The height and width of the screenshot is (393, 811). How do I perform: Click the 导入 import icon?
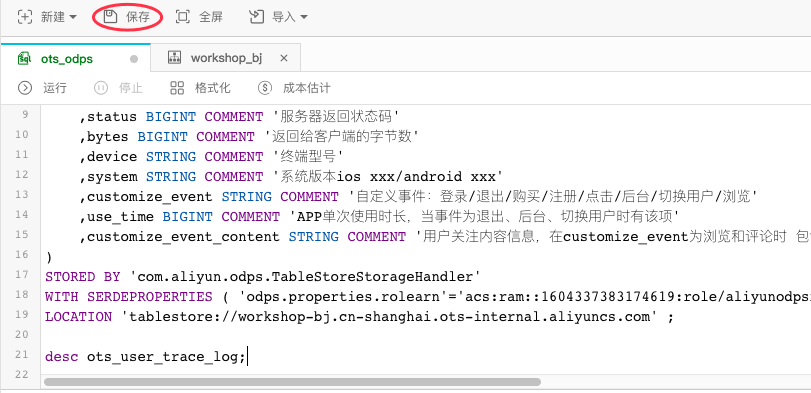tap(257, 17)
